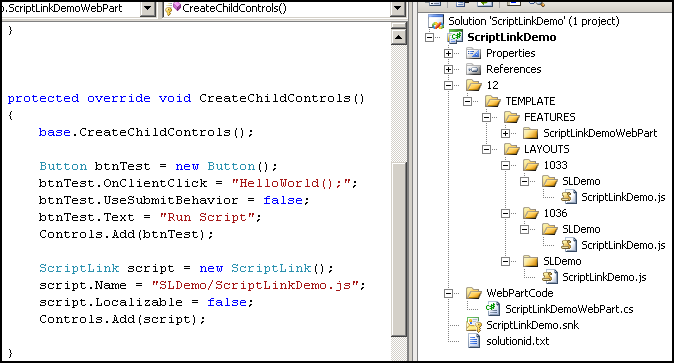
Task: Select the SLDemo folder icon directly under LAYOUTS
Action: coord(530,261)
